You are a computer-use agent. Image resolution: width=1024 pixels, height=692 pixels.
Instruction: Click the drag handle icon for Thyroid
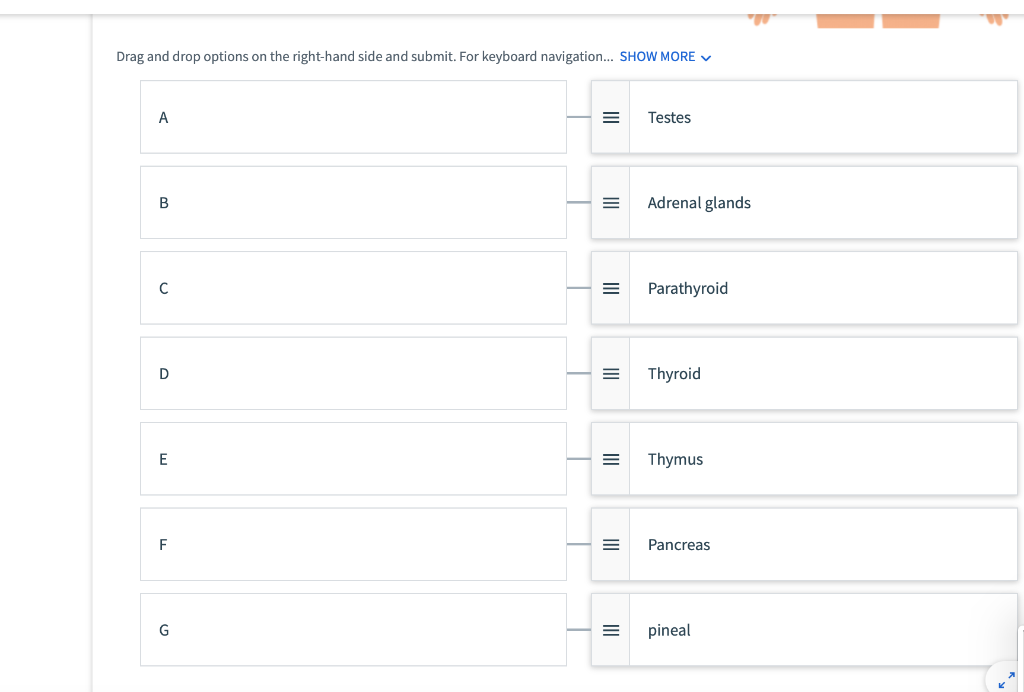point(610,374)
